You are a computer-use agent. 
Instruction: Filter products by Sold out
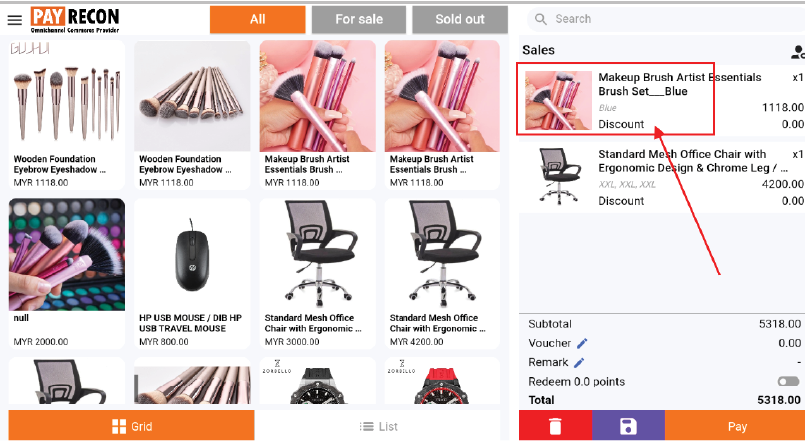[460, 20]
